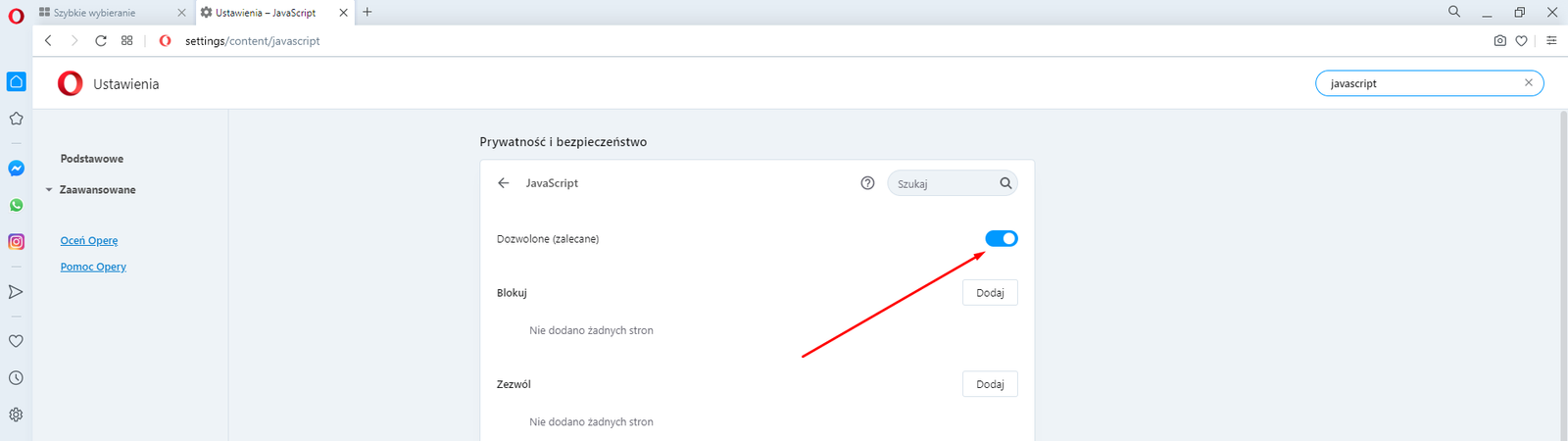Expand the Zaawansowane section
Image resolution: width=1568 pixels, height=441 pixels.
click(96, 190)
